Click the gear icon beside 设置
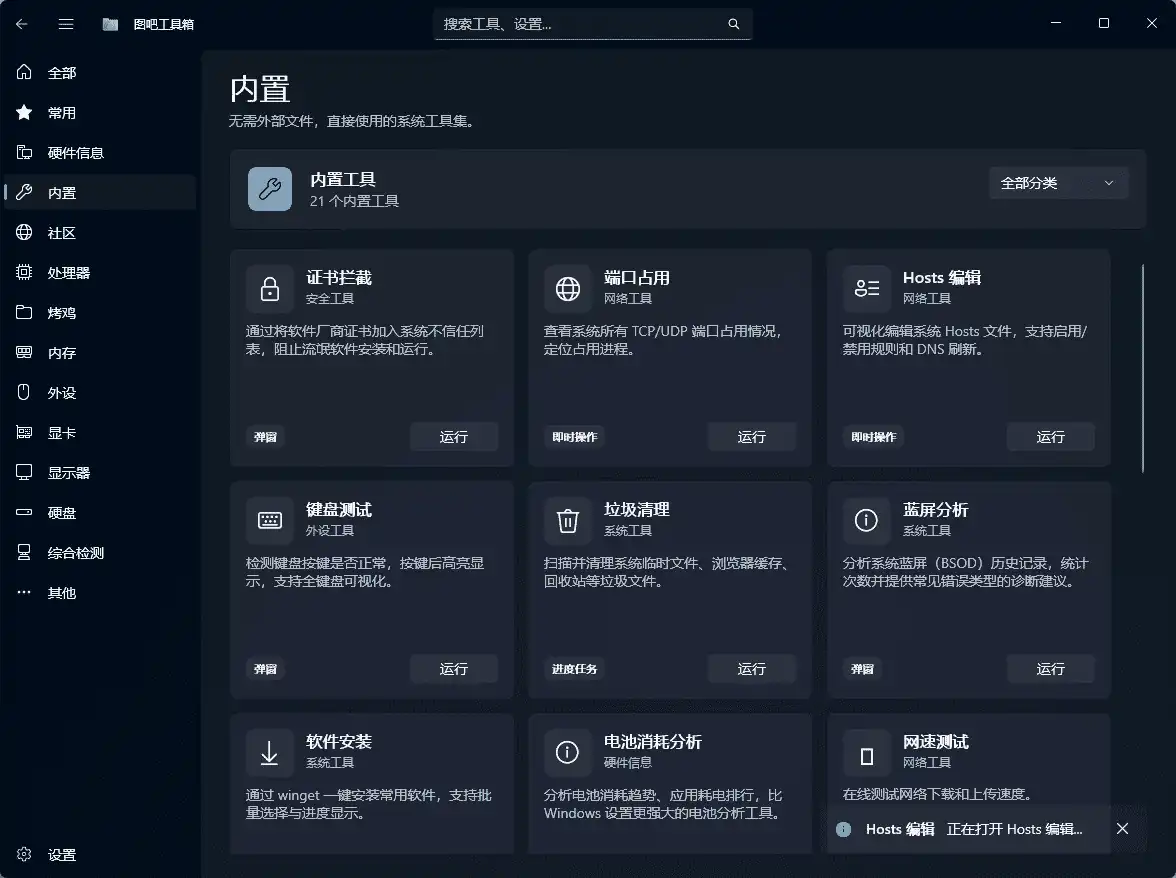This screenshot has height=878, width=1176. tap(24, 854)
